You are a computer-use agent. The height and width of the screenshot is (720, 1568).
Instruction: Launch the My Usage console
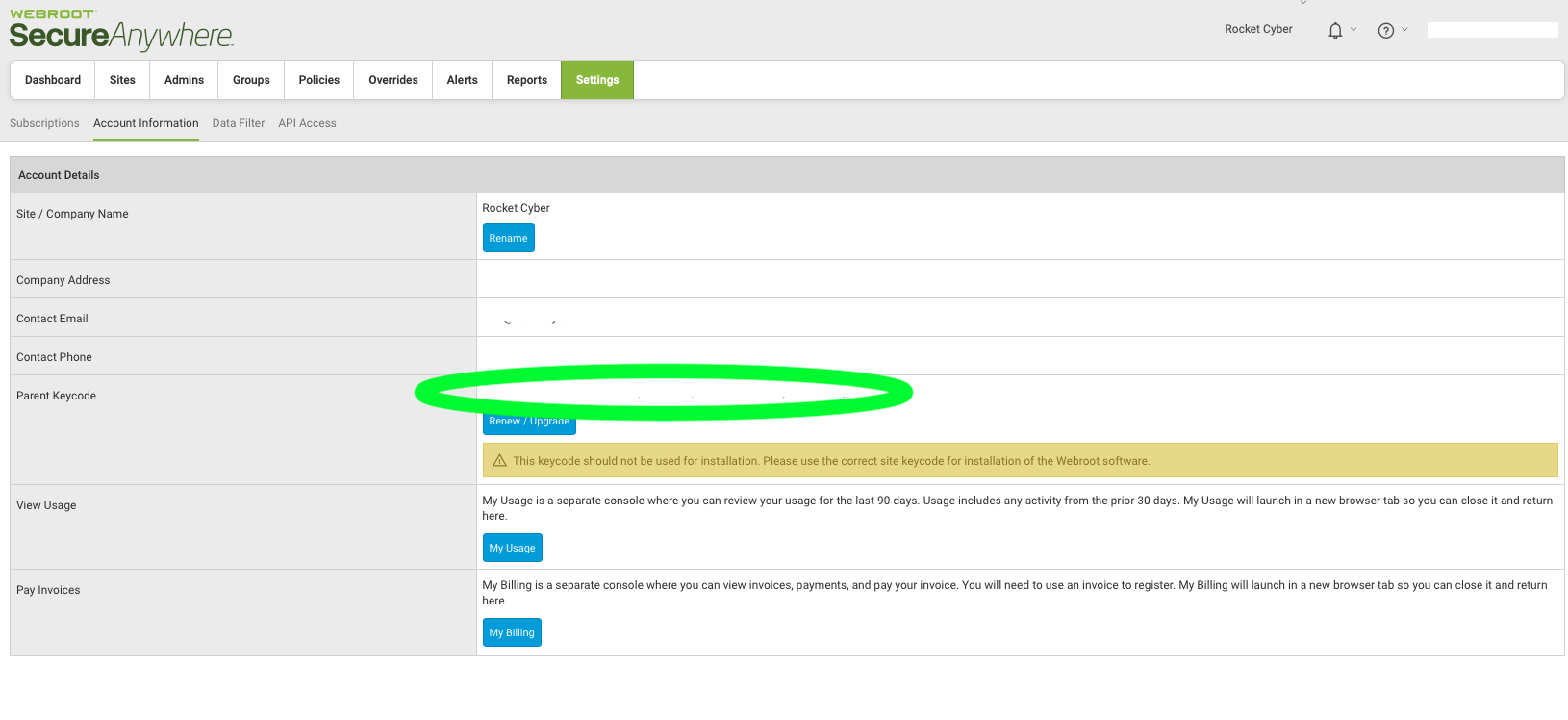coord(512,548)
